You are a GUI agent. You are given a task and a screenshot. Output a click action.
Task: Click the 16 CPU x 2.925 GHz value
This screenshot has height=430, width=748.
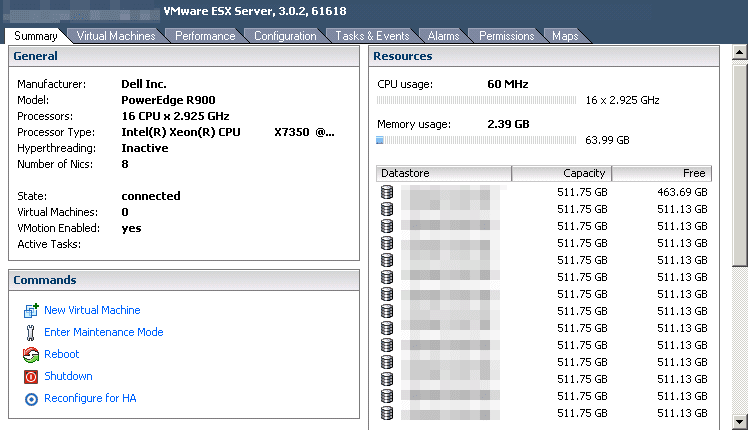click(175, 116)
